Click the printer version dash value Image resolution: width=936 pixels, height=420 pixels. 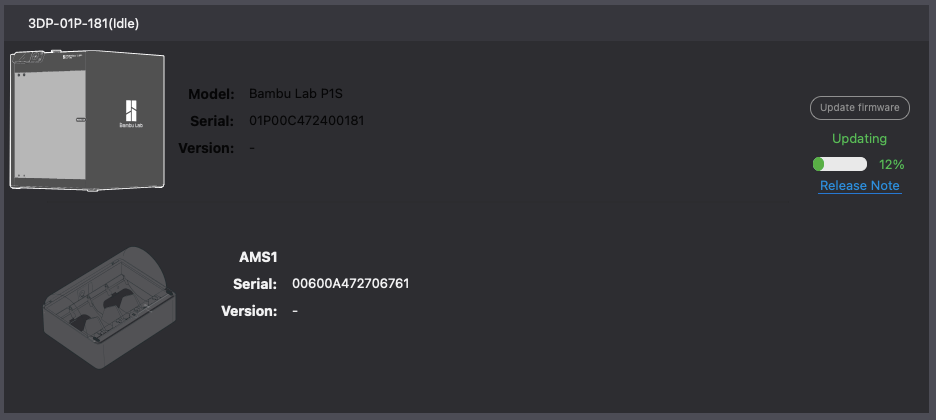pyautogui.click(x=252, y=148)
